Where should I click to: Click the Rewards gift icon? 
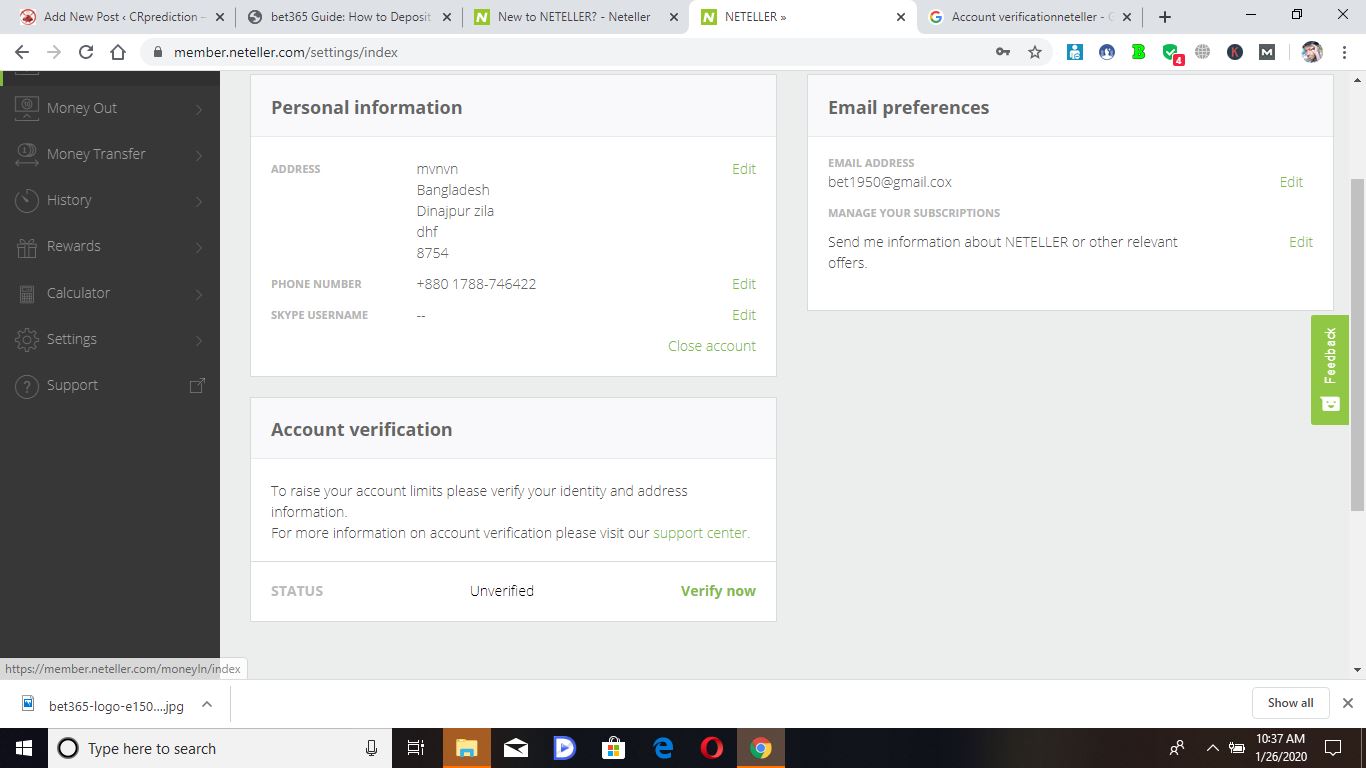coord(27,247)
